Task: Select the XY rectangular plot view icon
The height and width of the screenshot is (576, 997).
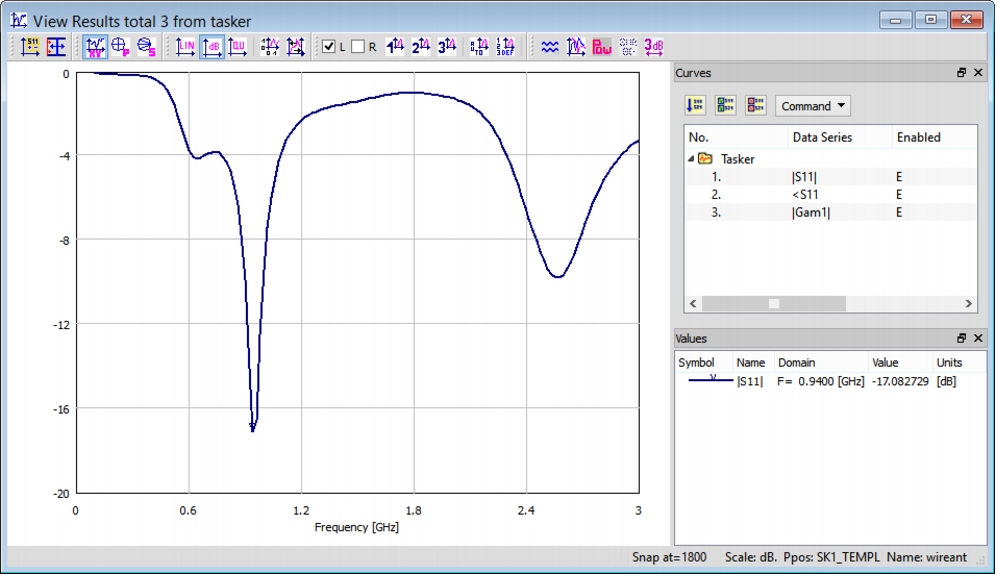Action: [x=95, y=46]
